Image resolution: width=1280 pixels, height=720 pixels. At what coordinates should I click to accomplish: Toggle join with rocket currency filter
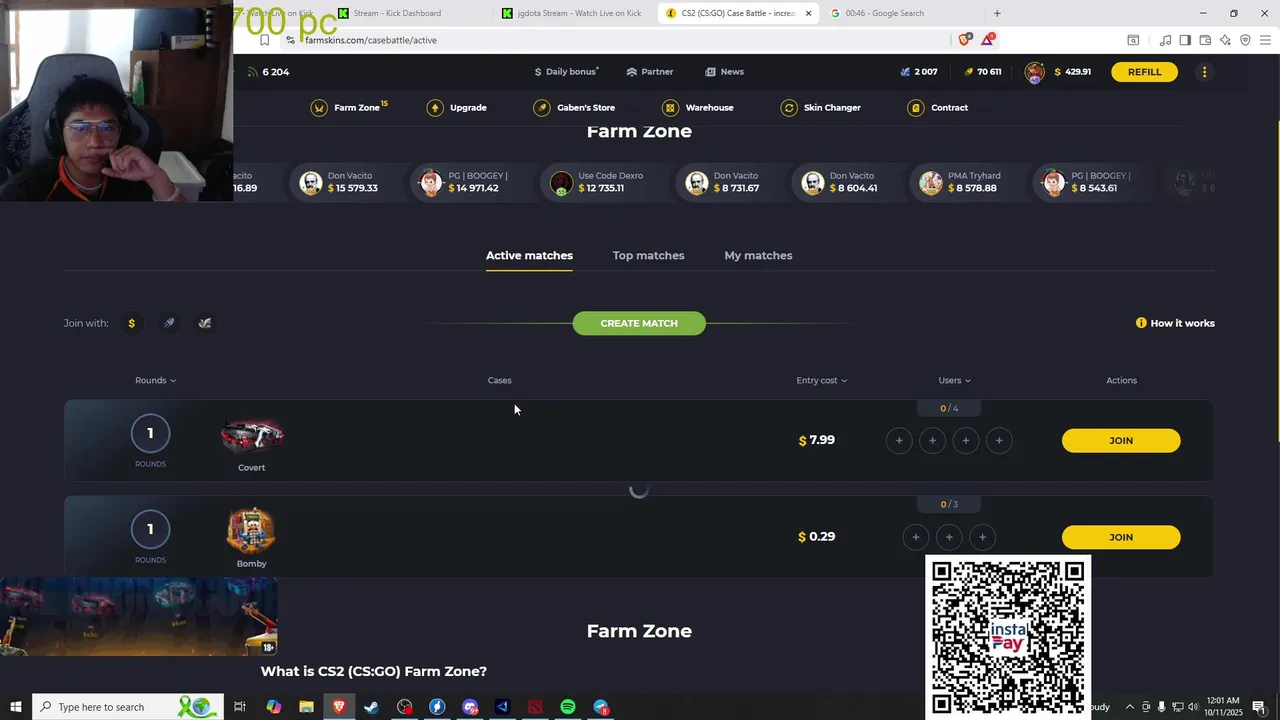[169, 323]
